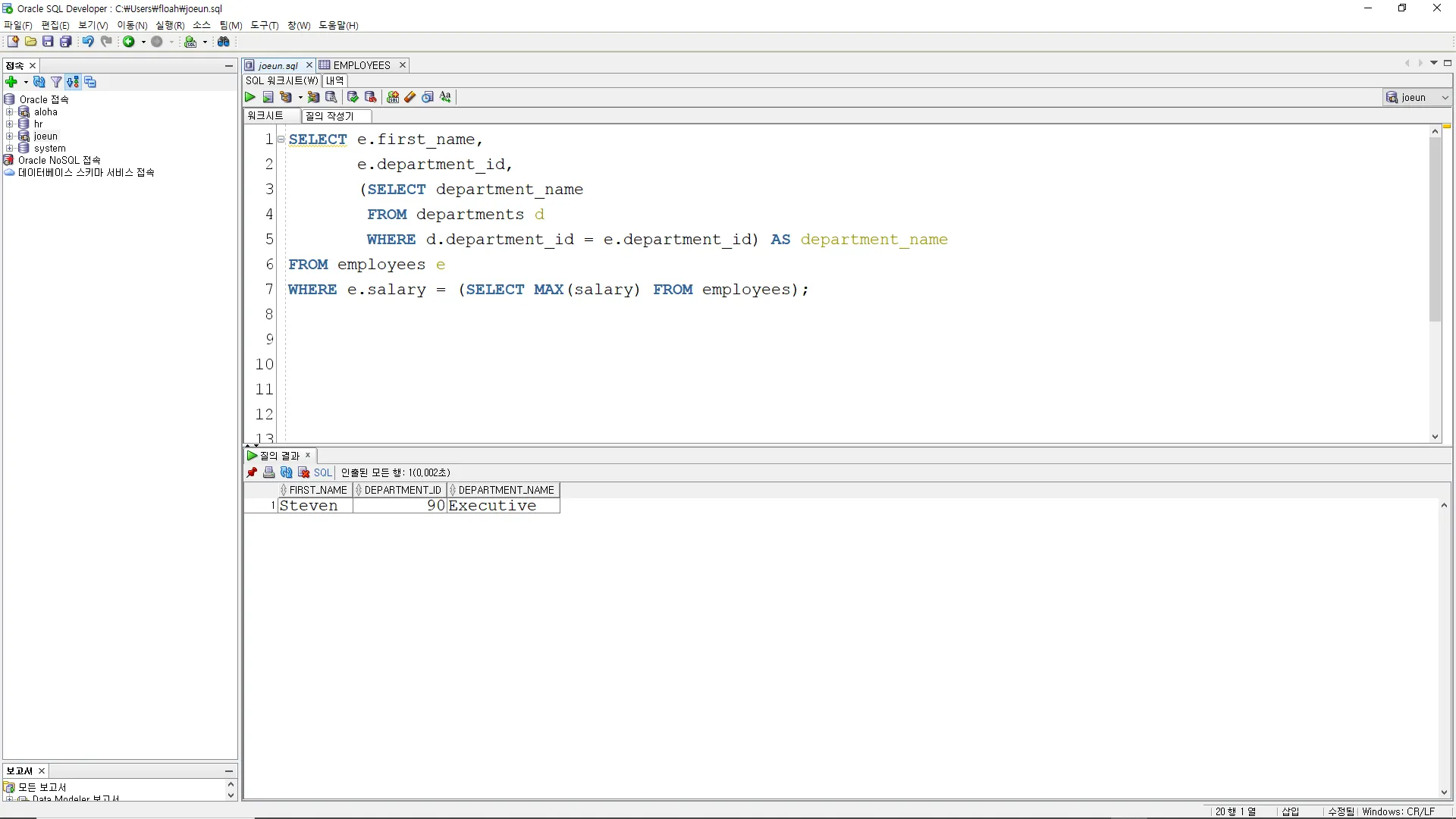This screenshot has width=1456, height=819.
Task: Click the SQL link in result toolbar
Action: pyautogui.click(x=323, y=472)
